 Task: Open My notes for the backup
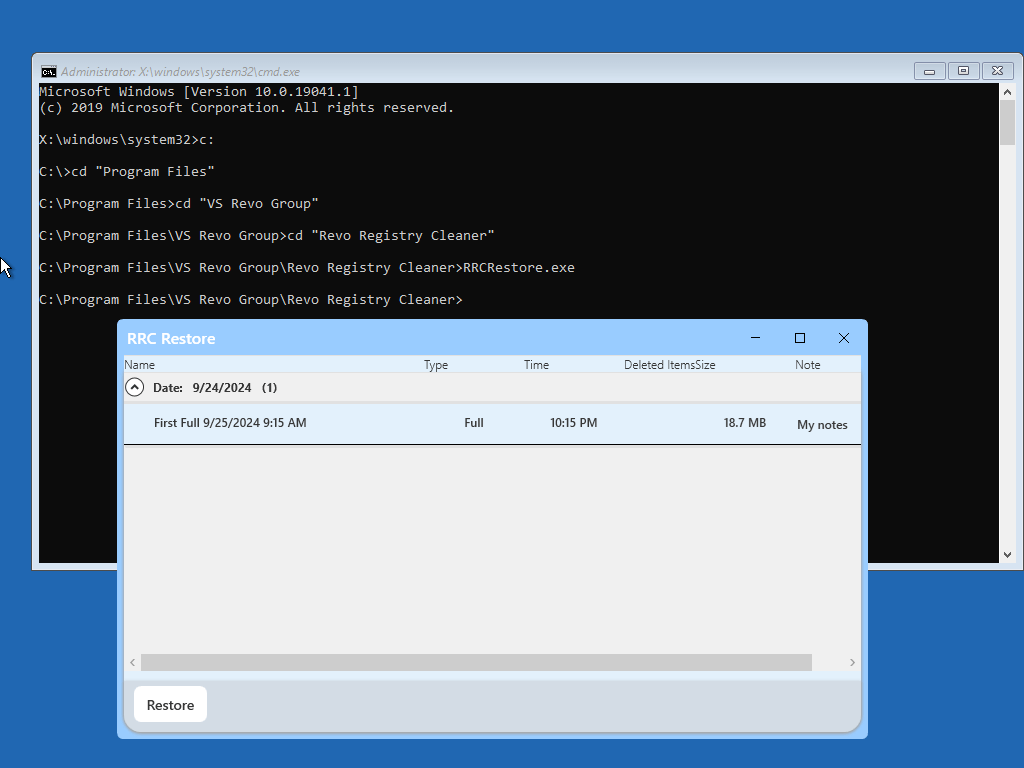click(822, 425)
